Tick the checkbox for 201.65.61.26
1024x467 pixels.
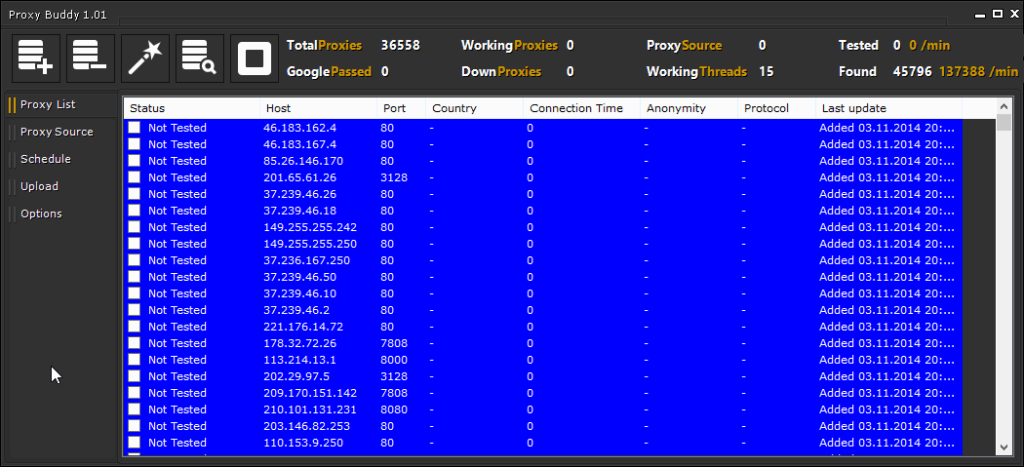[x=134, y=178]
